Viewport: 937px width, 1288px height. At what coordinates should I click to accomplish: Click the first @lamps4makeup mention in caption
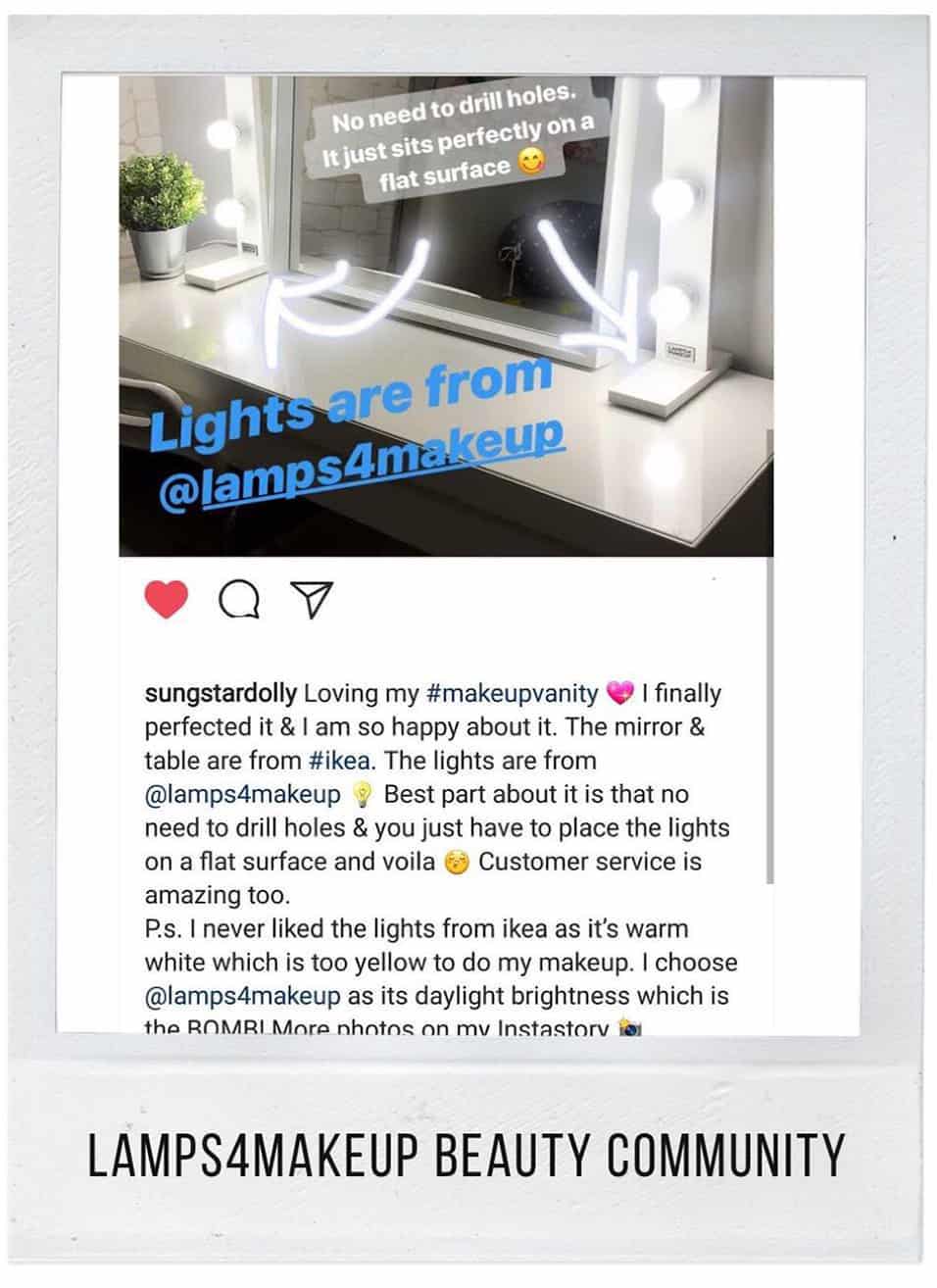click(243, 794)
